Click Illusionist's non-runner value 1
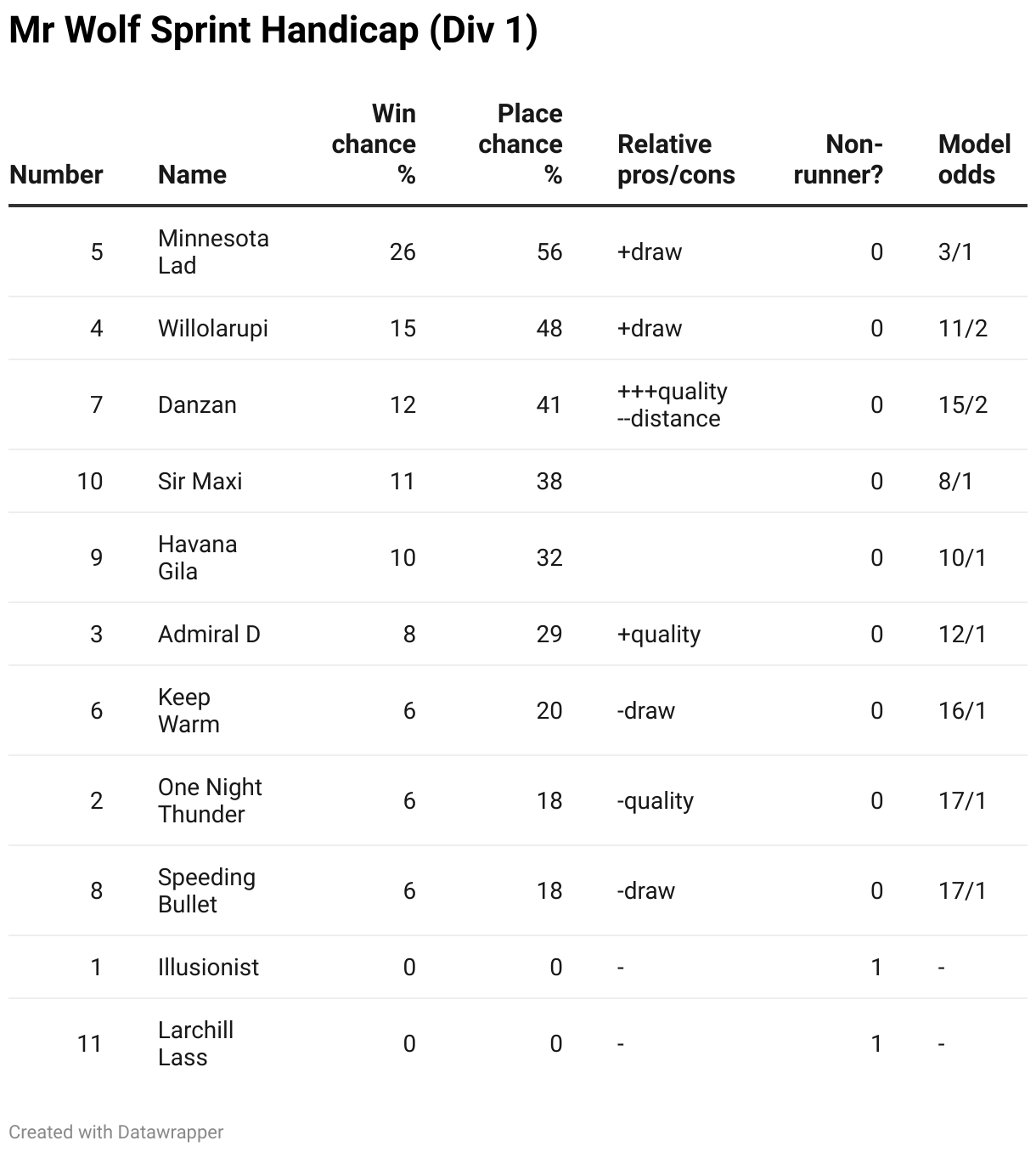This screenshot has width=1036, height=1152. pos(876,967)
